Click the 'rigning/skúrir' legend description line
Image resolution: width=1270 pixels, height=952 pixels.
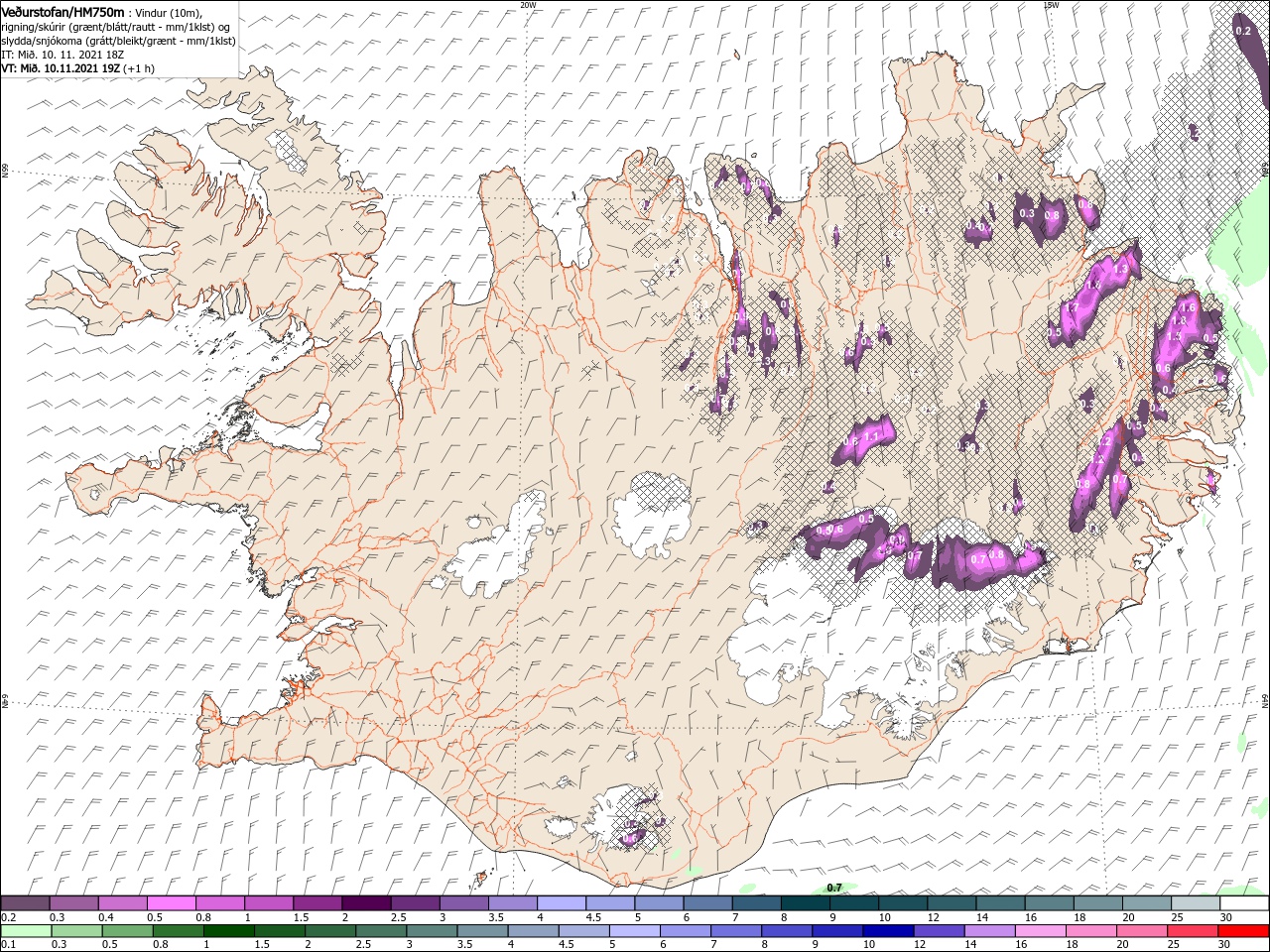[x=116, y=27]
